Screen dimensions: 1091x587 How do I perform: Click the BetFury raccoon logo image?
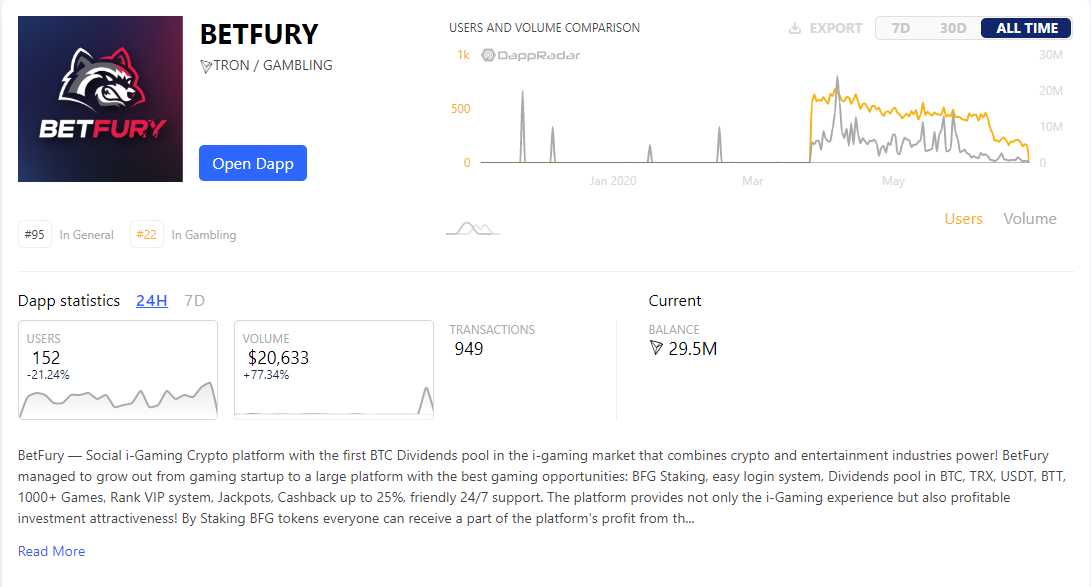pyautogui.click(x=100, y=99)
